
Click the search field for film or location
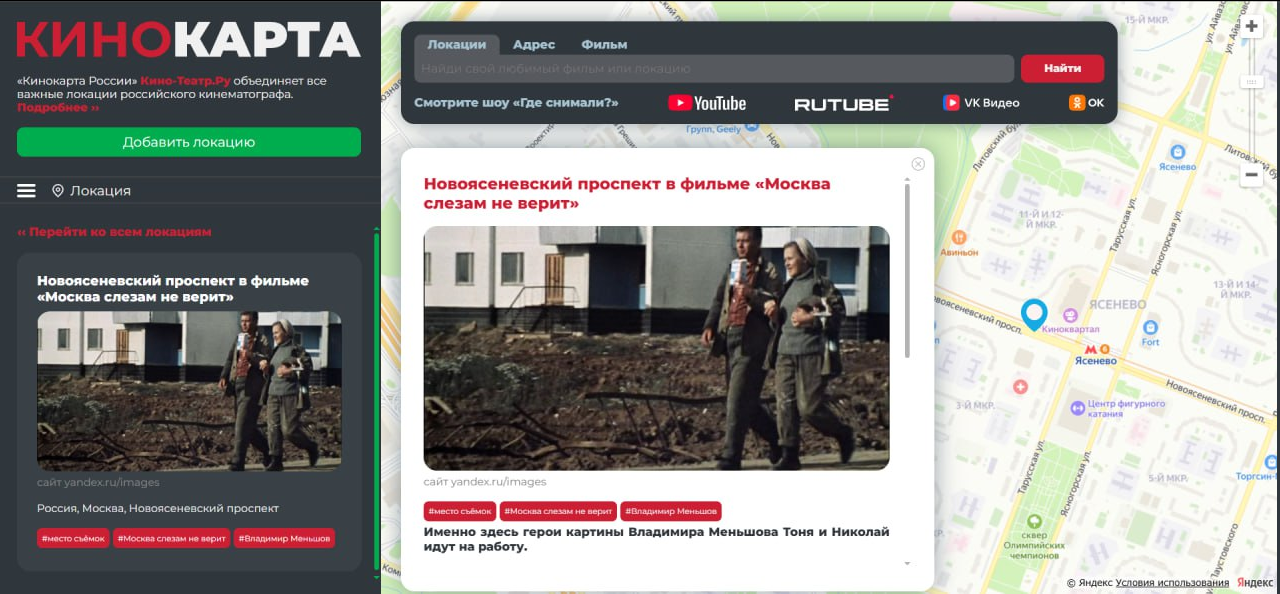pyautogui.click(x=714, y=68)
